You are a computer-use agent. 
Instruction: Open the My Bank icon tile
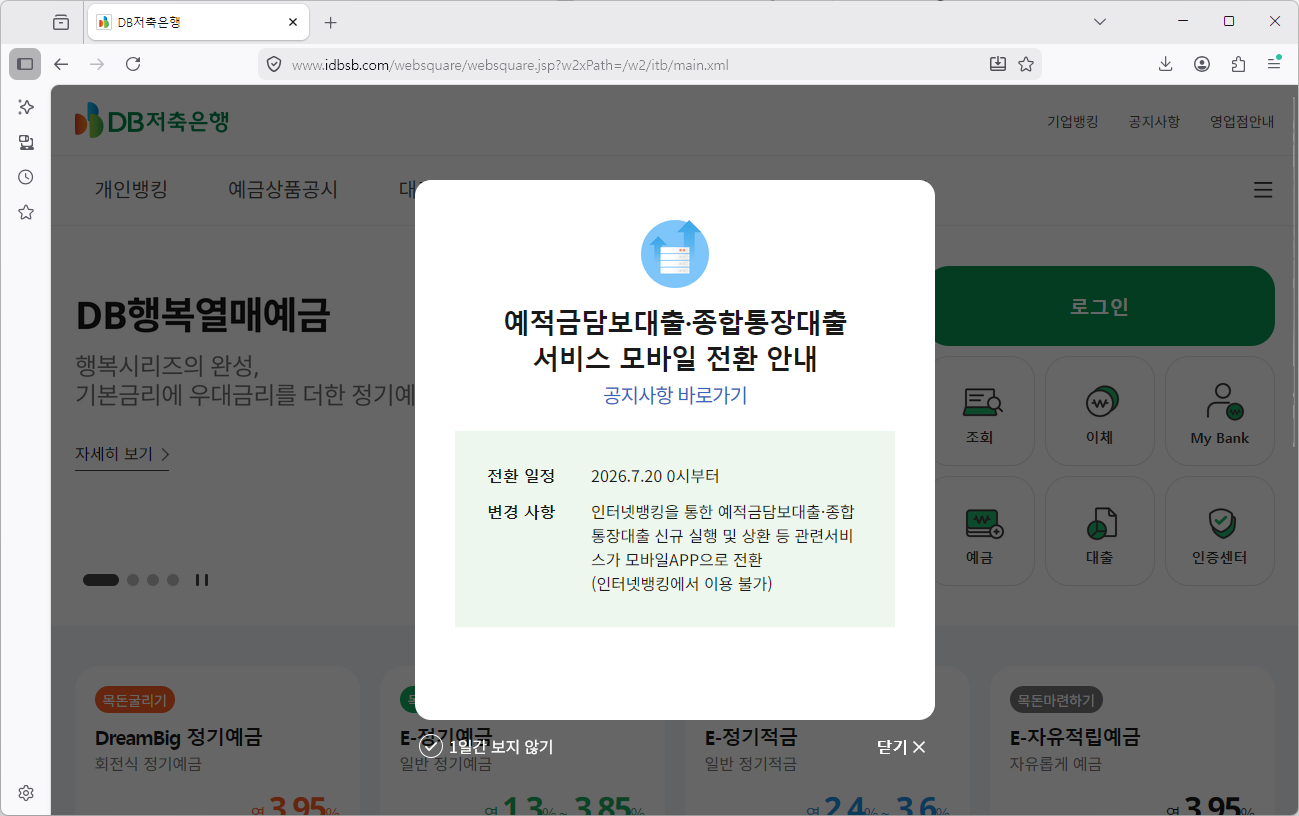tap(1219, 411)
